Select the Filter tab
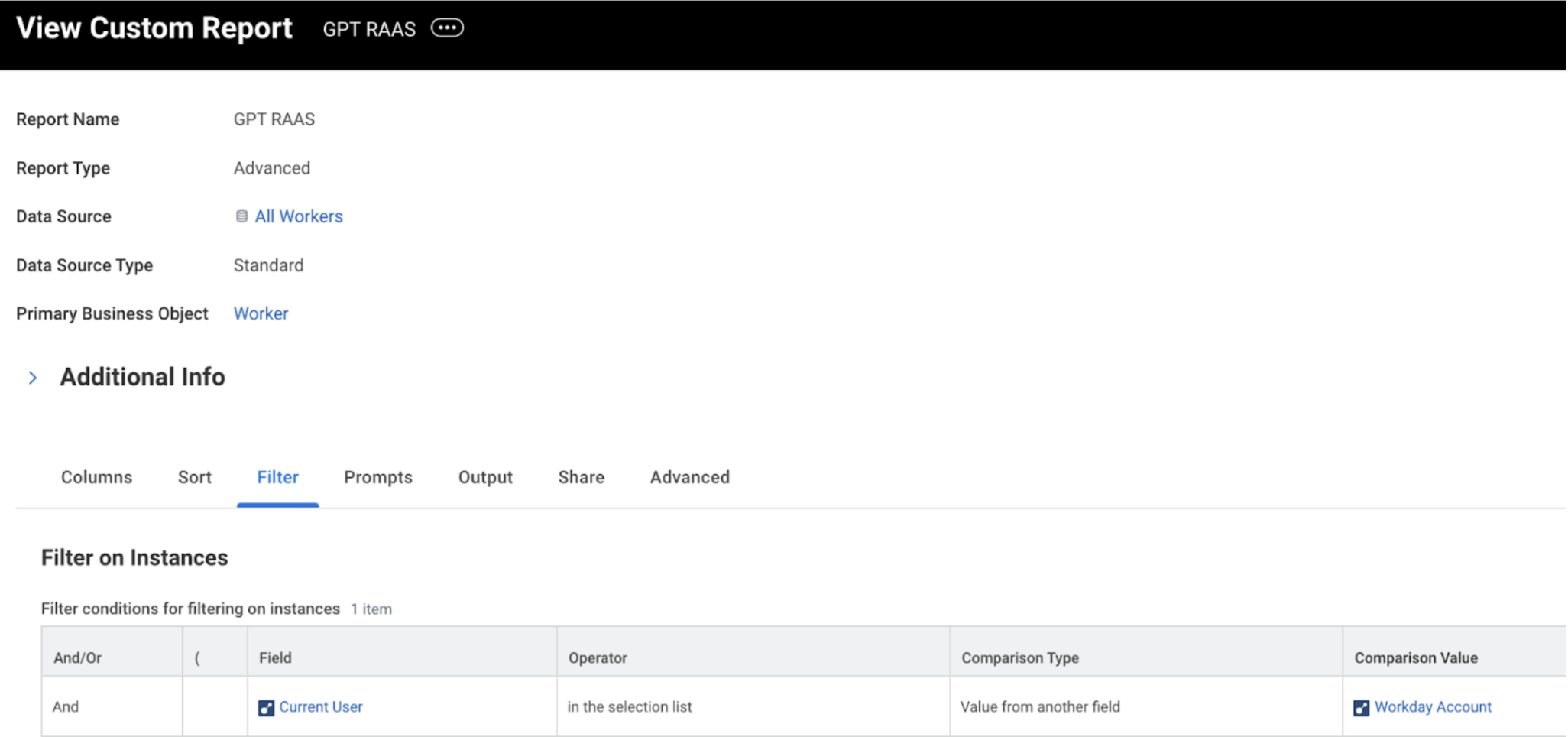The image size is (1568, 737). coord(277,477)
